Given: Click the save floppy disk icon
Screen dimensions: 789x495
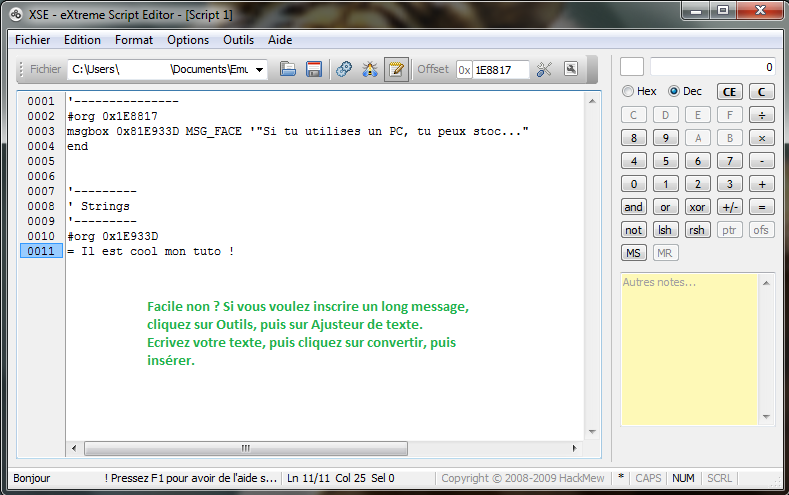Looking at the screenshot, I should click(314, 69).
